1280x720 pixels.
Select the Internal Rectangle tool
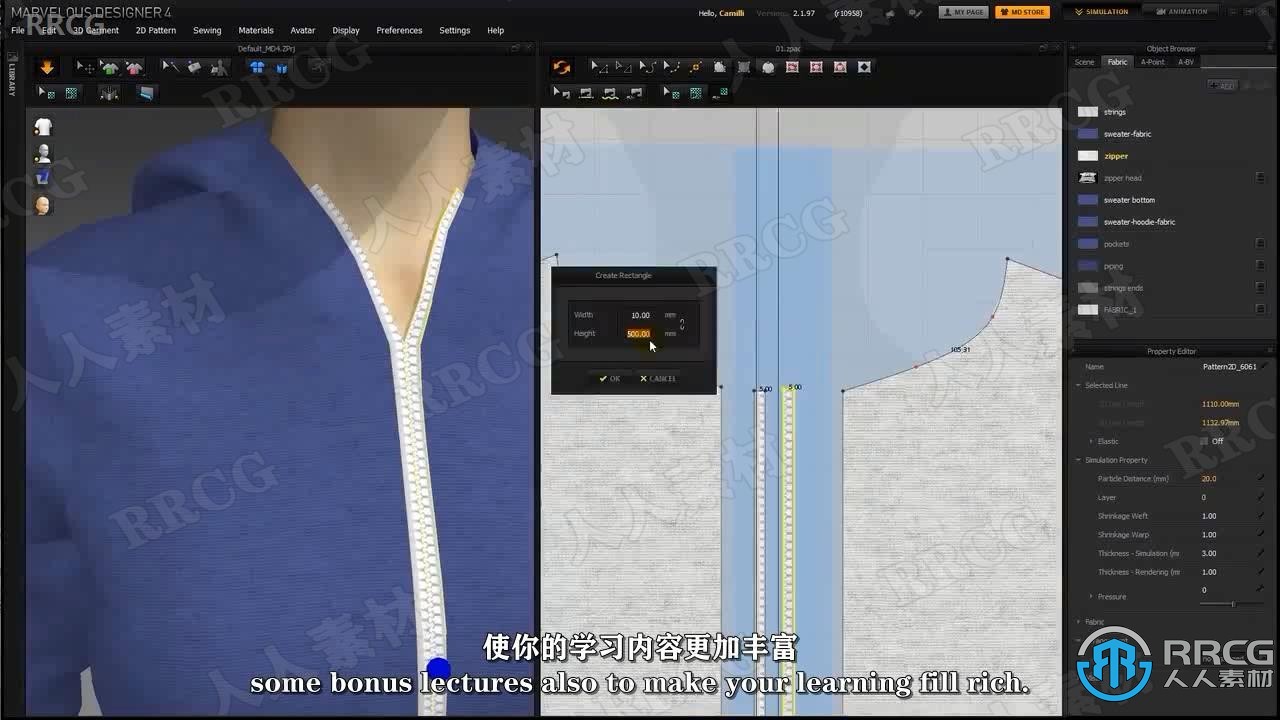pyautogui.click(x=816, y=67)
